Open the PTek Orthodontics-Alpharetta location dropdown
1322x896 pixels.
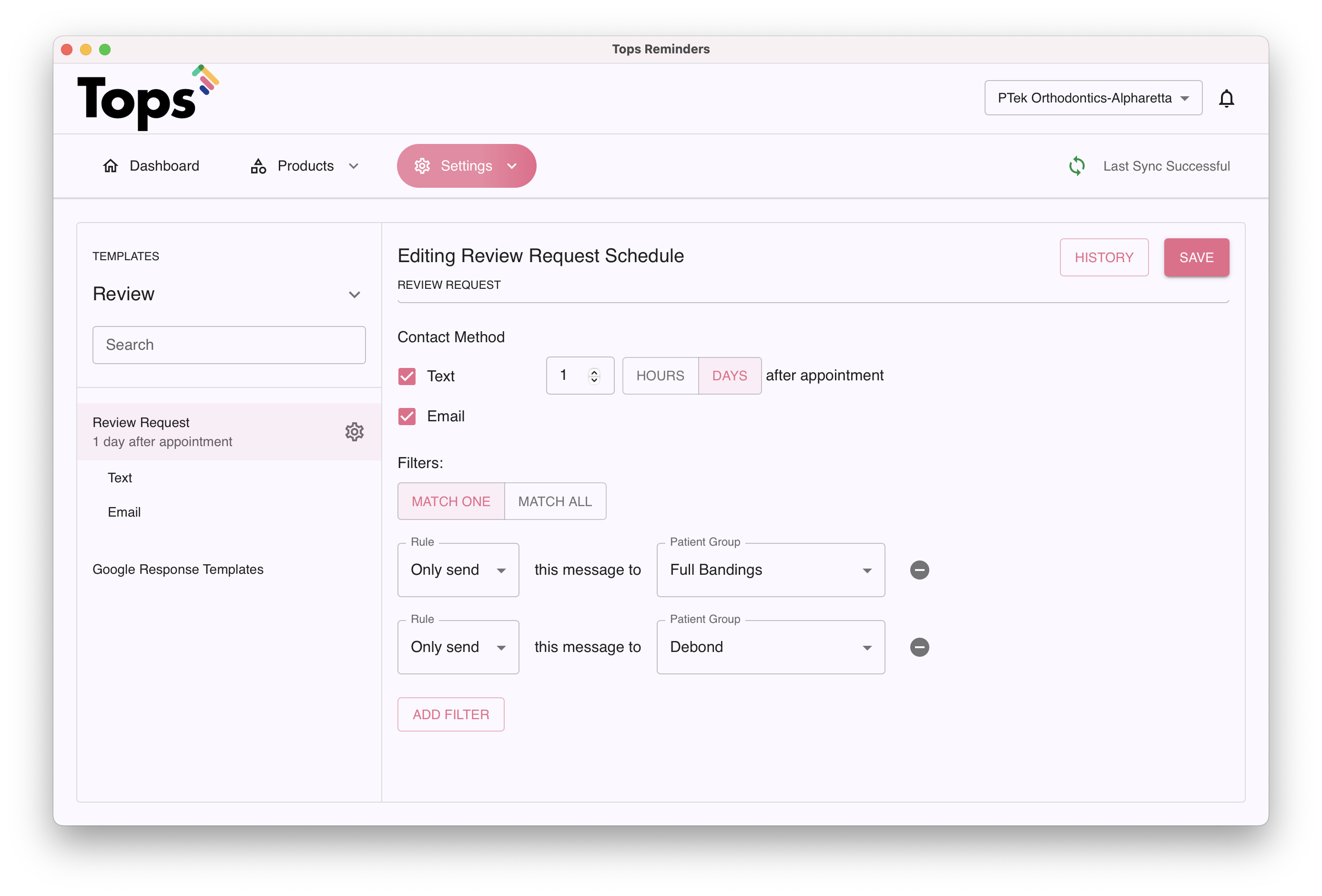click(x=1092, y=98)
